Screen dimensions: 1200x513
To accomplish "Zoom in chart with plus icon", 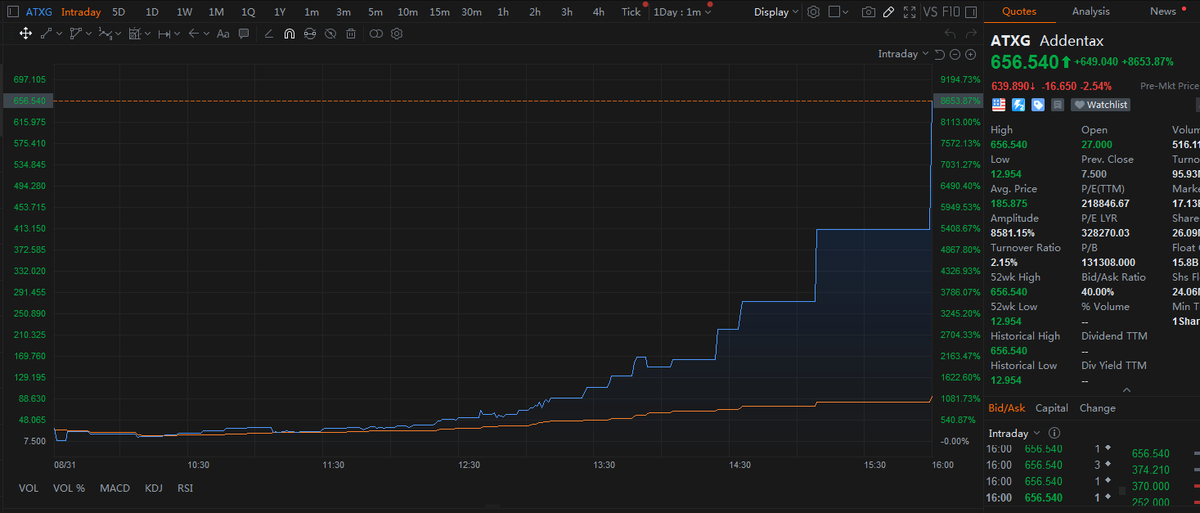I will coord(970,54).
